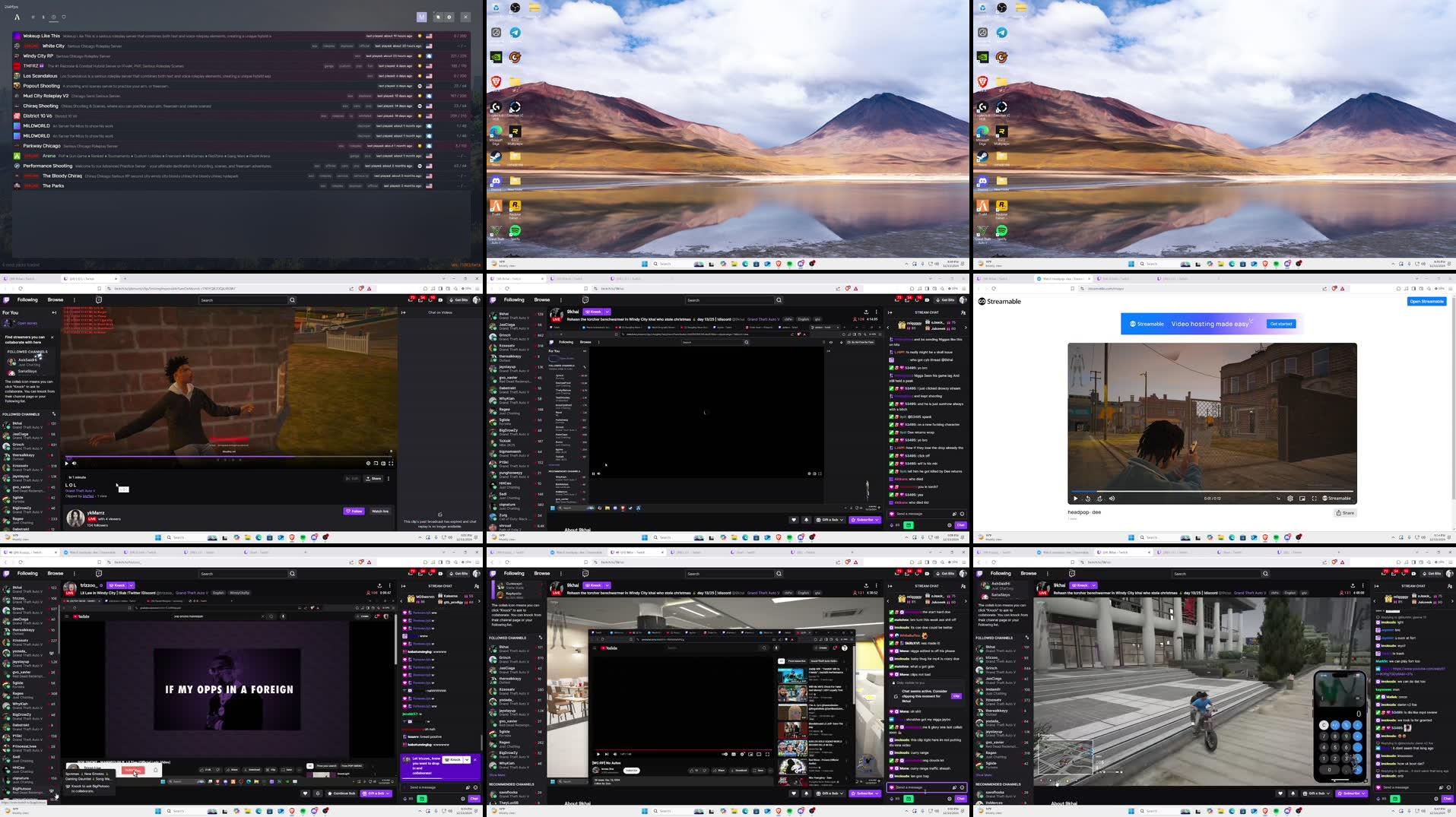Viewport: 1456px width, 817px height.
Task: Mute the LOL Twitch clip audio
Action: (75, 463)
